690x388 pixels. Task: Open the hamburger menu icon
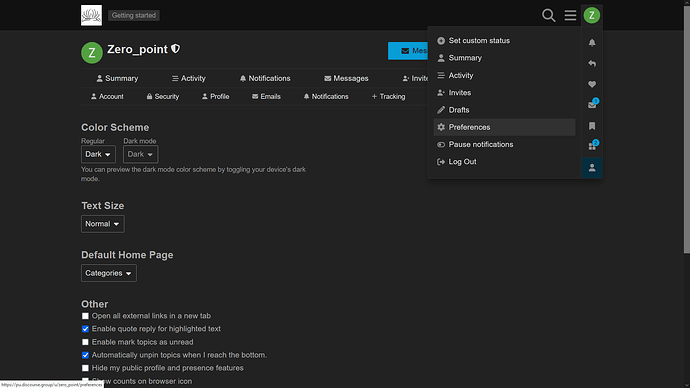coord(570,15)
